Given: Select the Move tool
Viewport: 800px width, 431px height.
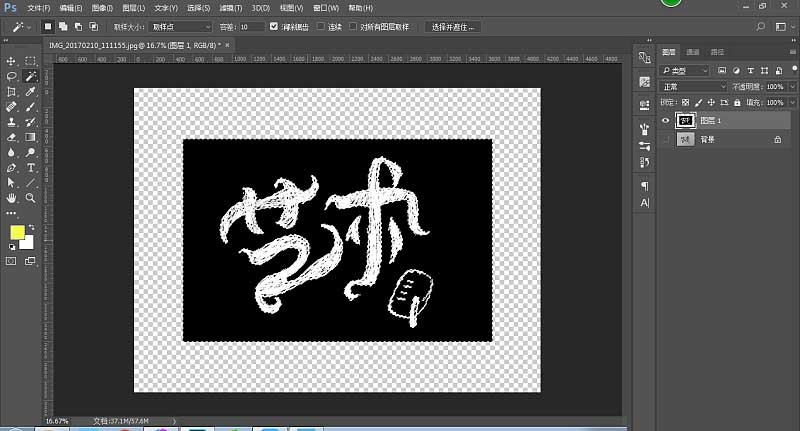Looking at the screenshot, I should pos(11,61).
